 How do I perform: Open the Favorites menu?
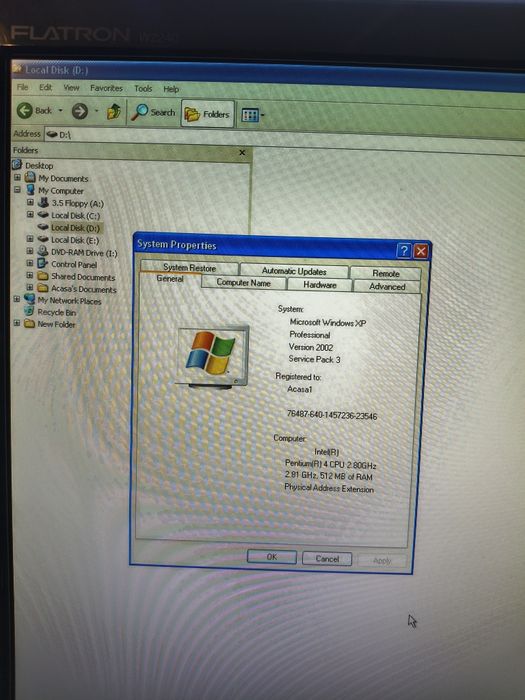pos(106,88)
